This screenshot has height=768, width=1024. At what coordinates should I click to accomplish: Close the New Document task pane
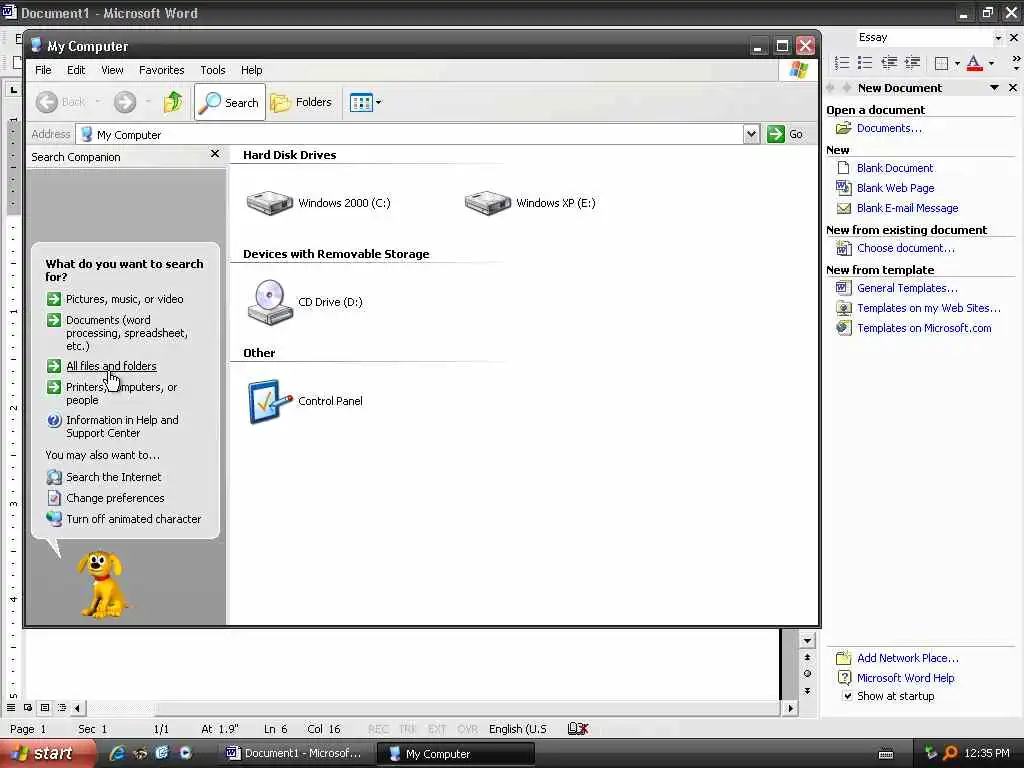[x=1013, y=88]
